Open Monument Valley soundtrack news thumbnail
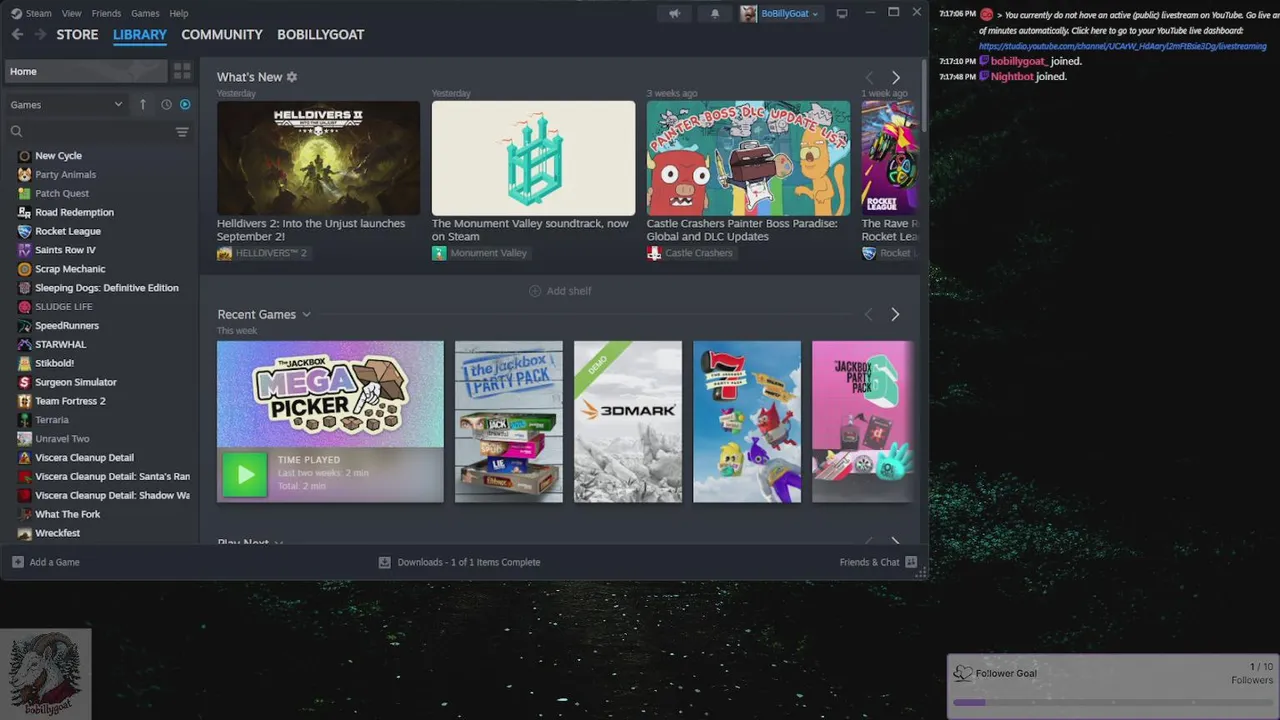This screenshot has height=720, width=1280. pyautogui.click(x=533, y=158)
